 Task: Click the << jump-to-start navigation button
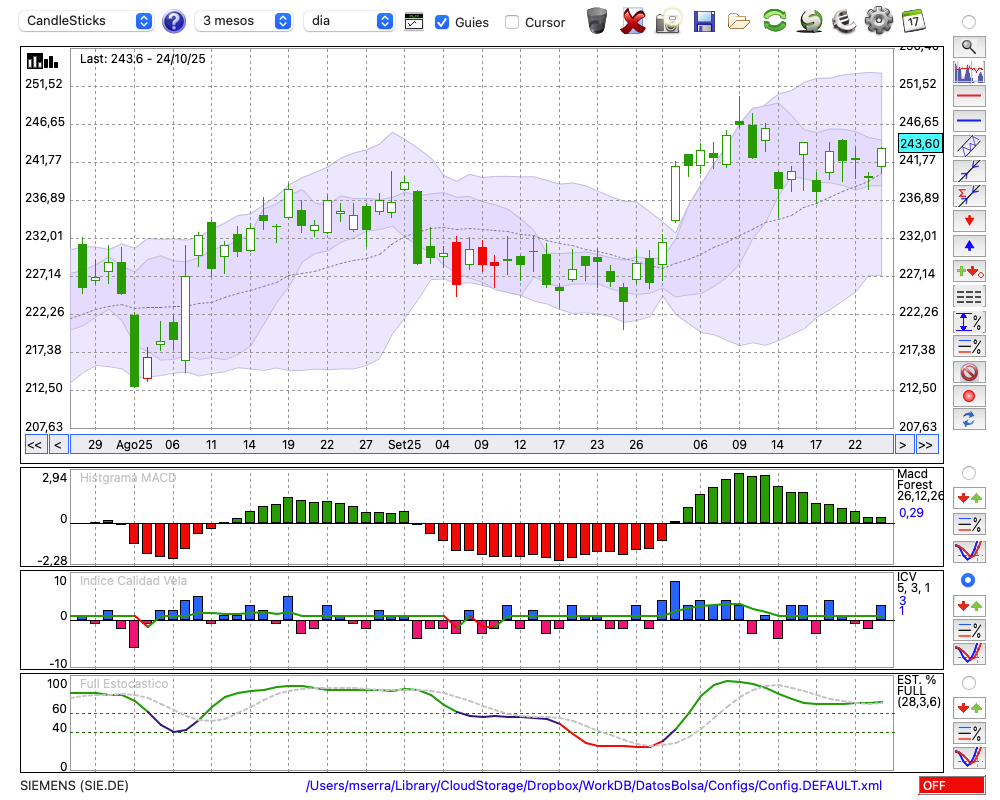click(x=34, y=444)
